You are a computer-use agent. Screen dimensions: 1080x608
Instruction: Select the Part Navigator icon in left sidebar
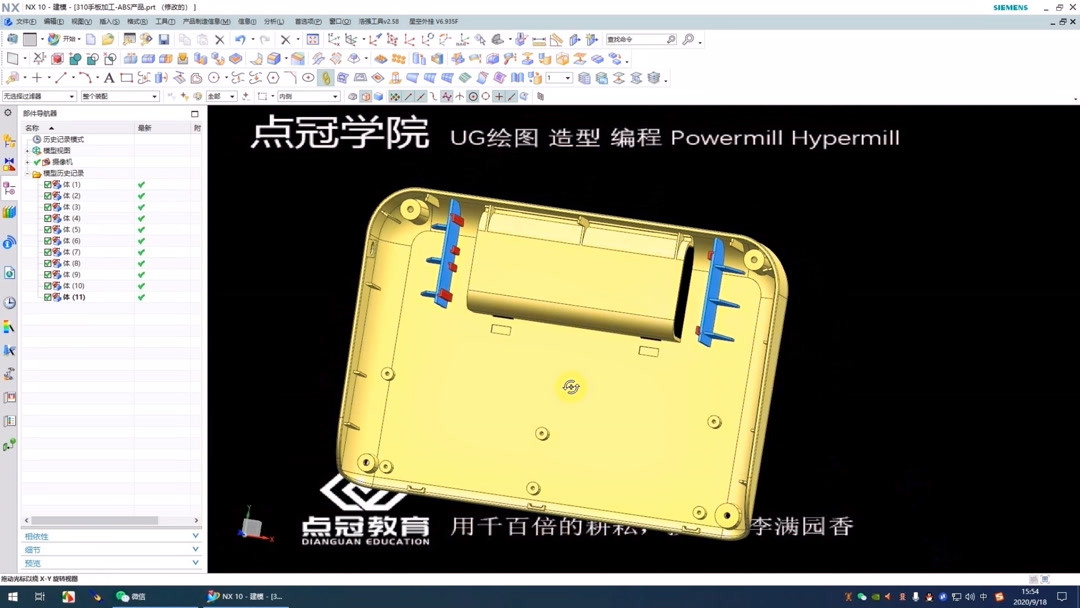coord(9,187)
